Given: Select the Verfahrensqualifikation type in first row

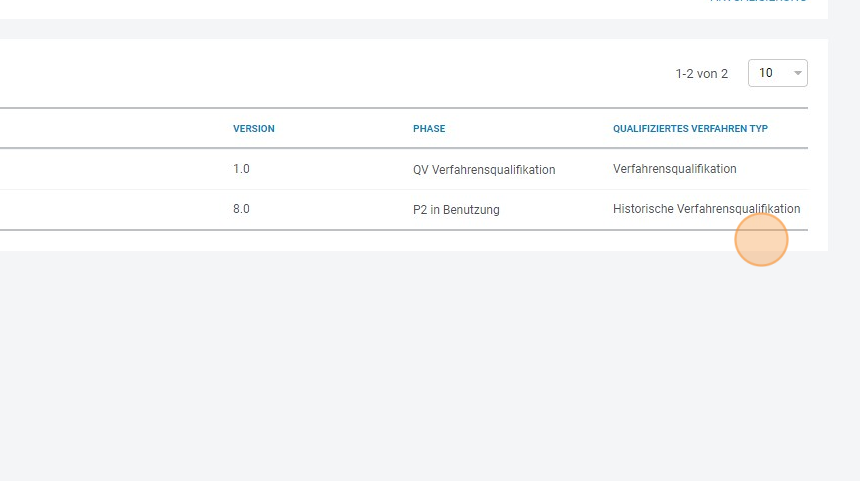Looking at the screenshot, I should (675, 169).
